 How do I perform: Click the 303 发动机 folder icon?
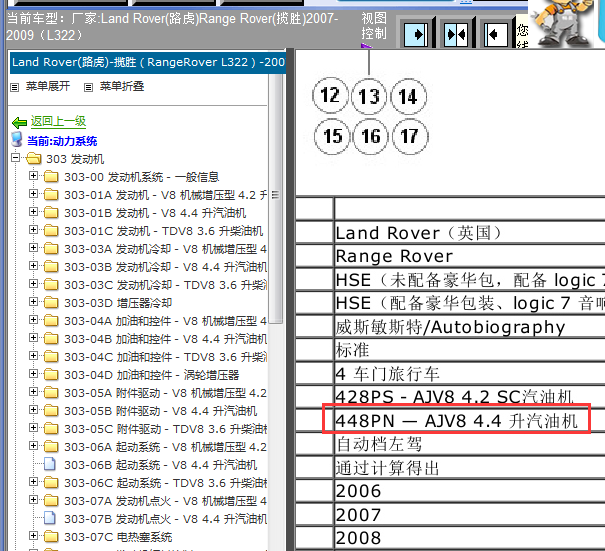pyautogui.click(x=34, y=158)
